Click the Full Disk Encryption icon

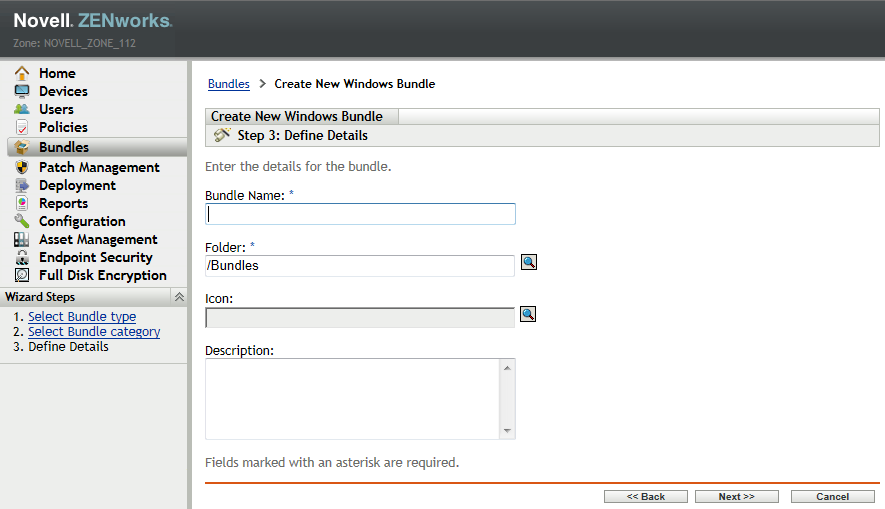tap(21, 275)
